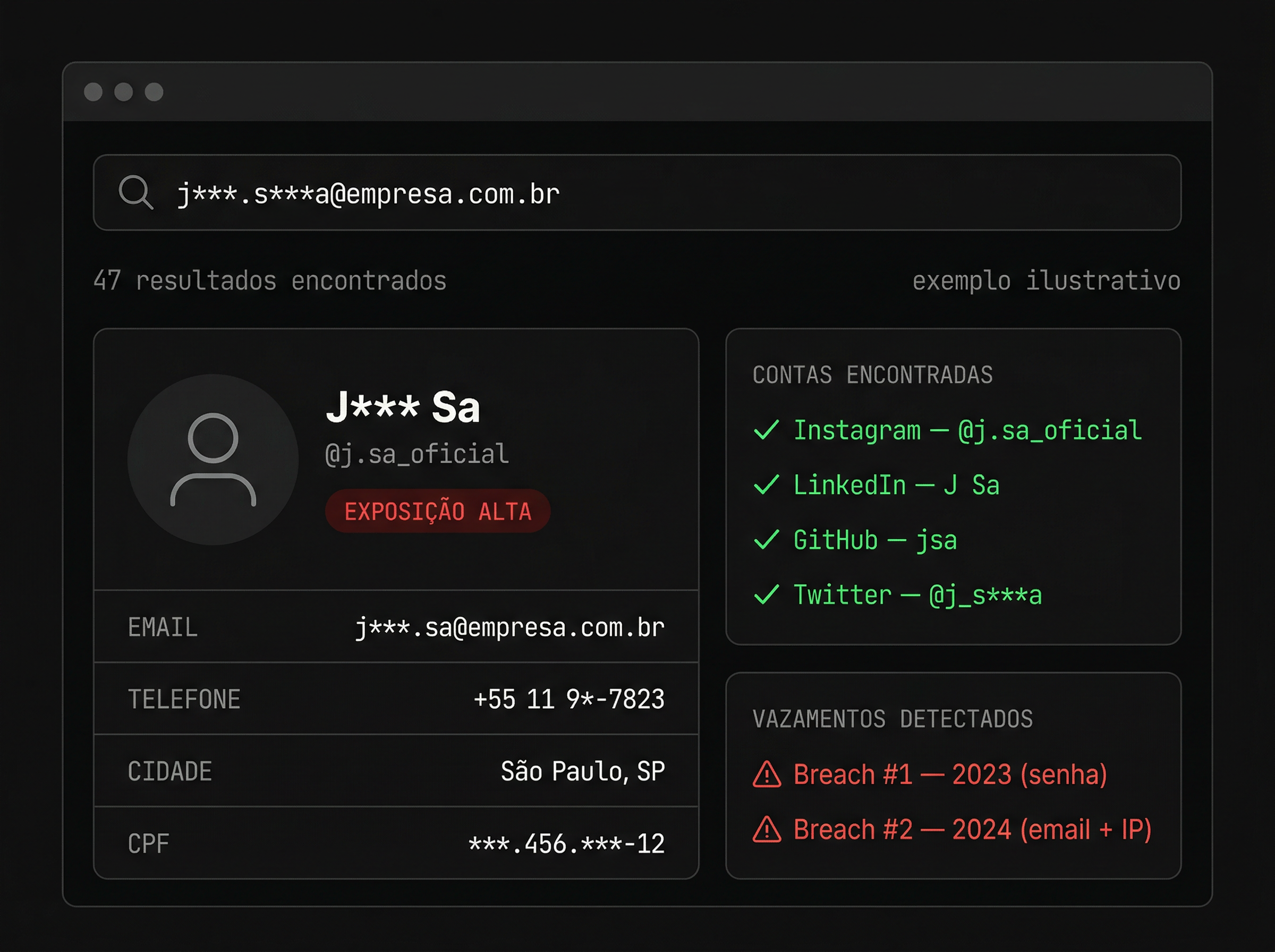Open Breach #2 — 2024 (email + IP) entry
Viewport: 1275px width, 952px height.
972,829
